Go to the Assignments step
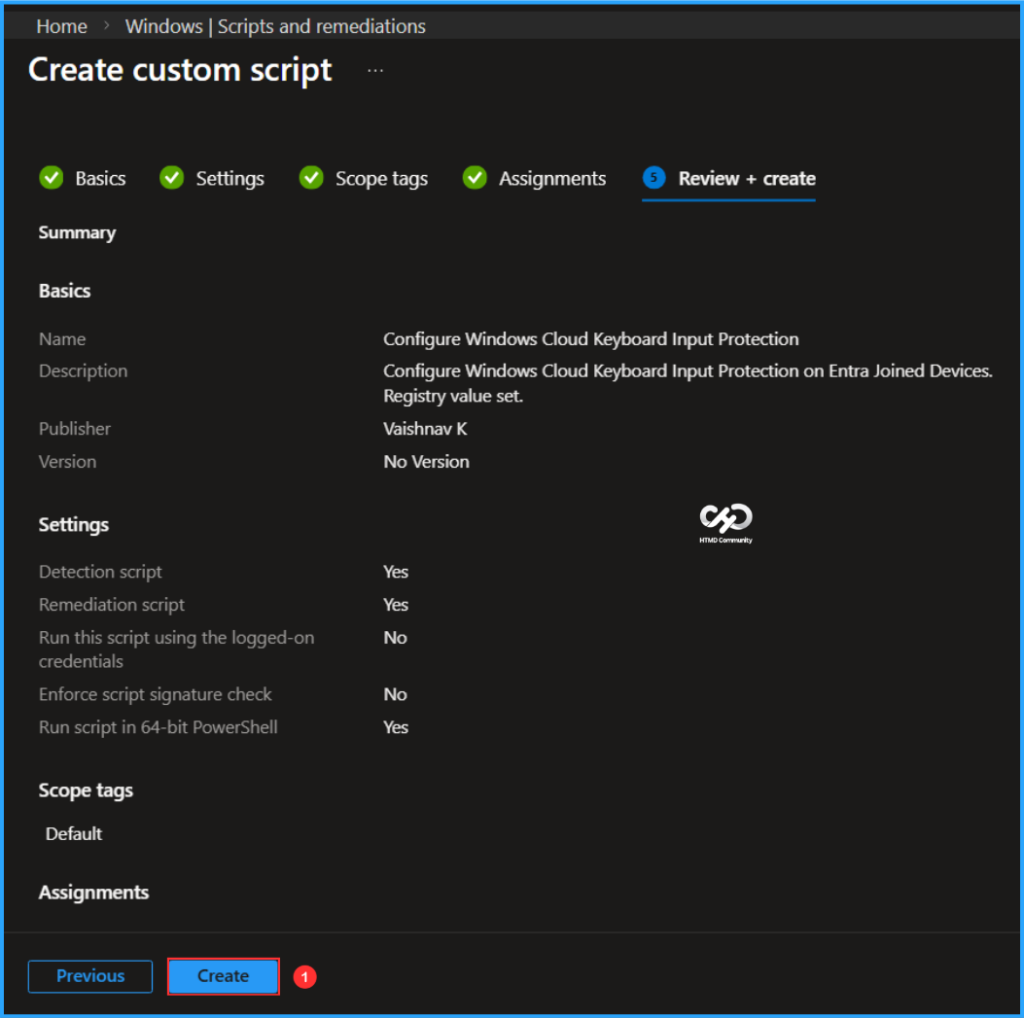The width and height of the screenshot is (1024, 1018). tap(552, 178)
